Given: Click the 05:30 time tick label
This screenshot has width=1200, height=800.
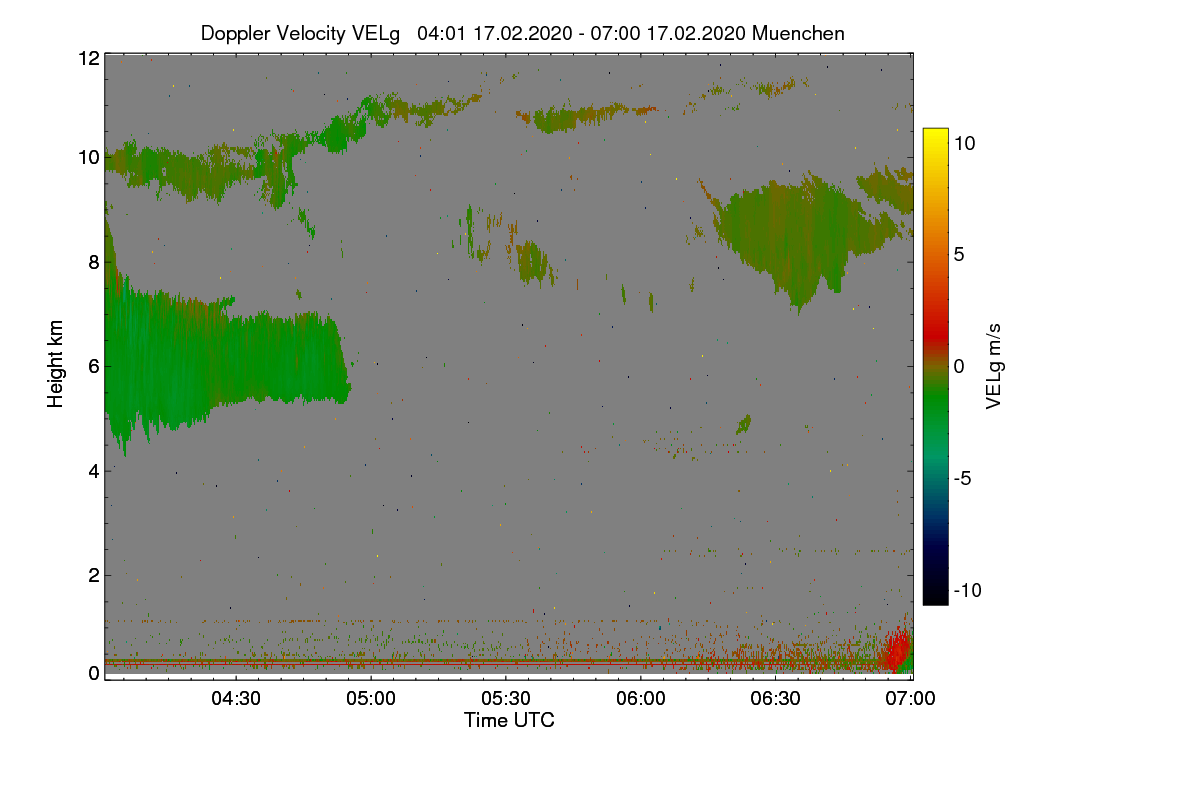Looking at the screenshot, I should pyautogui.click(x=506, y=698).
